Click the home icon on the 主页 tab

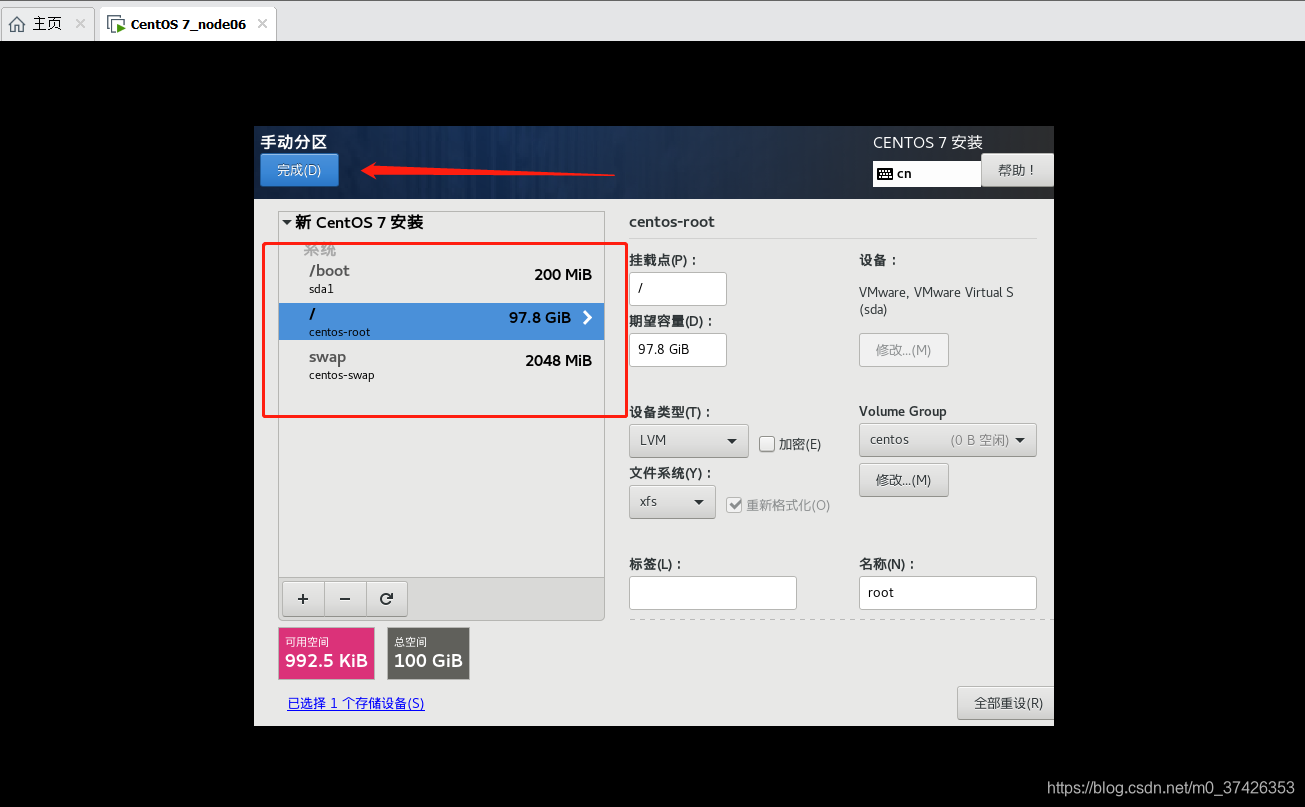click(17, 24)
